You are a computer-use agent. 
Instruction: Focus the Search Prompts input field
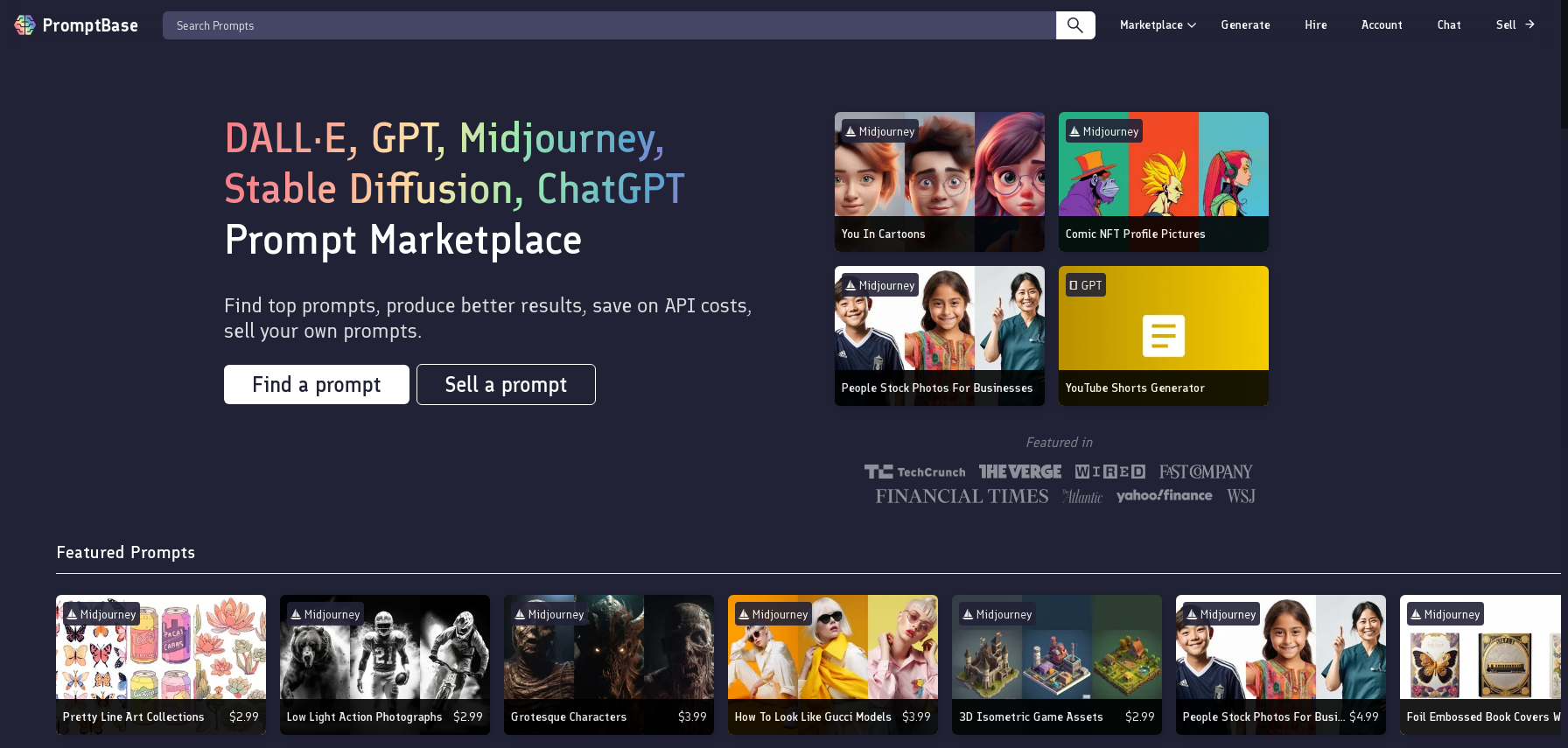pos(609,25)
